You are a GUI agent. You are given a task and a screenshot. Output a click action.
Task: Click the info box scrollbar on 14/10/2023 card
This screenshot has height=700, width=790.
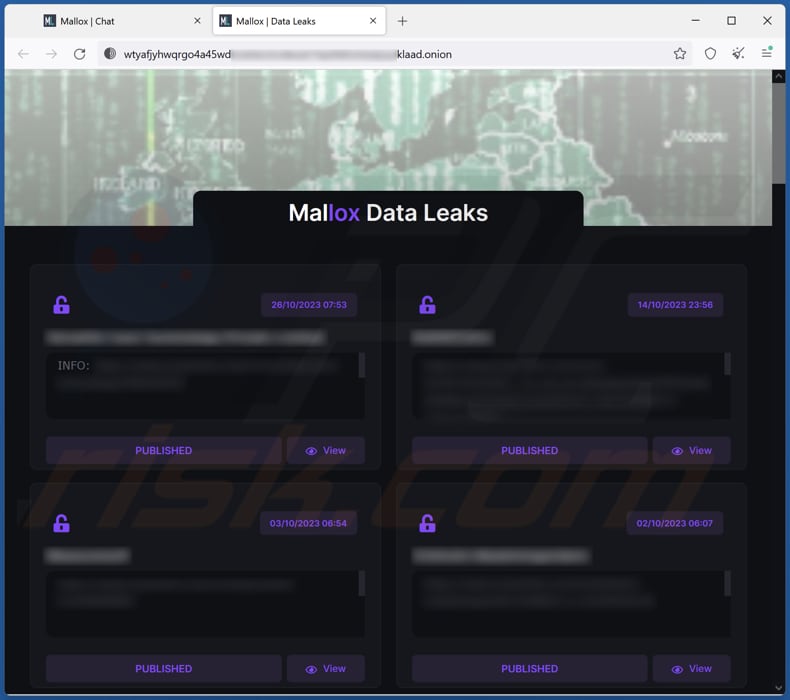728,364
